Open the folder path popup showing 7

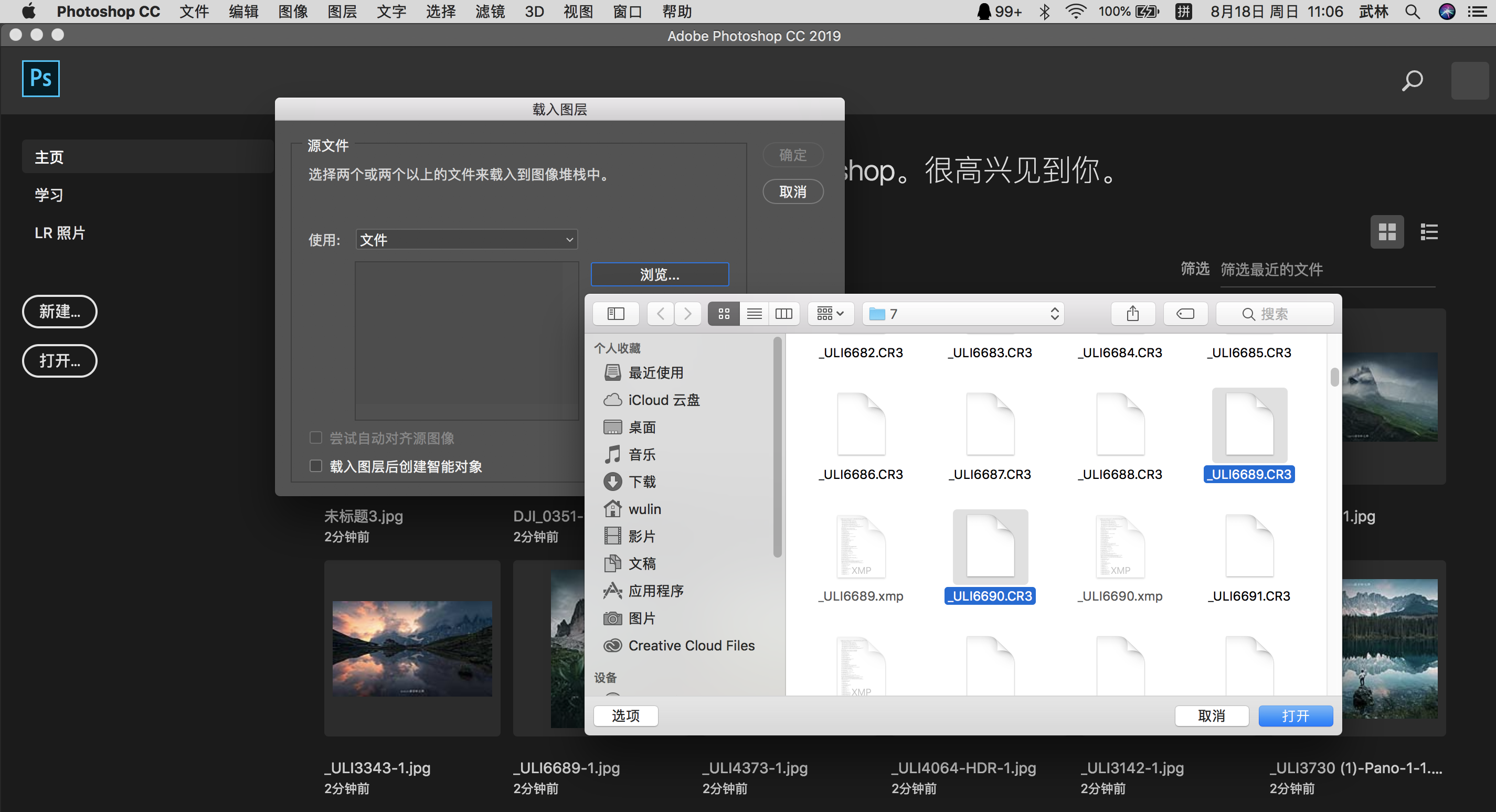[963, 314]
